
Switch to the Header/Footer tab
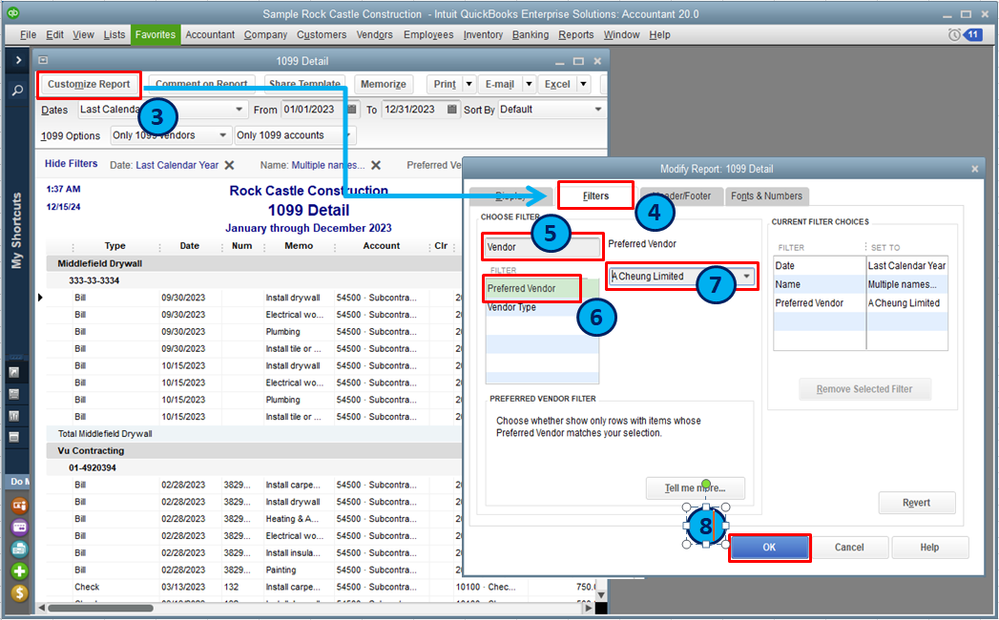click(682, 196)
